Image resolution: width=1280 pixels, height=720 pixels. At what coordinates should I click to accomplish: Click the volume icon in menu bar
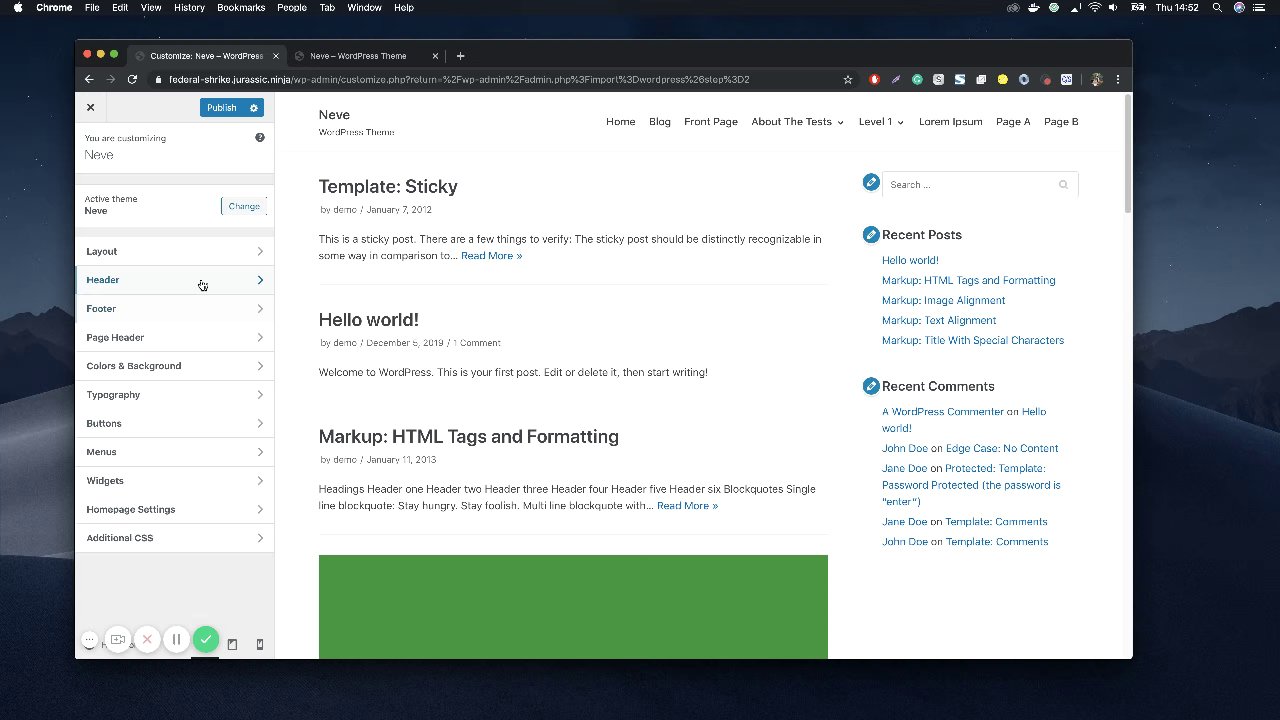pyautogui.click(x=1115, y=8)
